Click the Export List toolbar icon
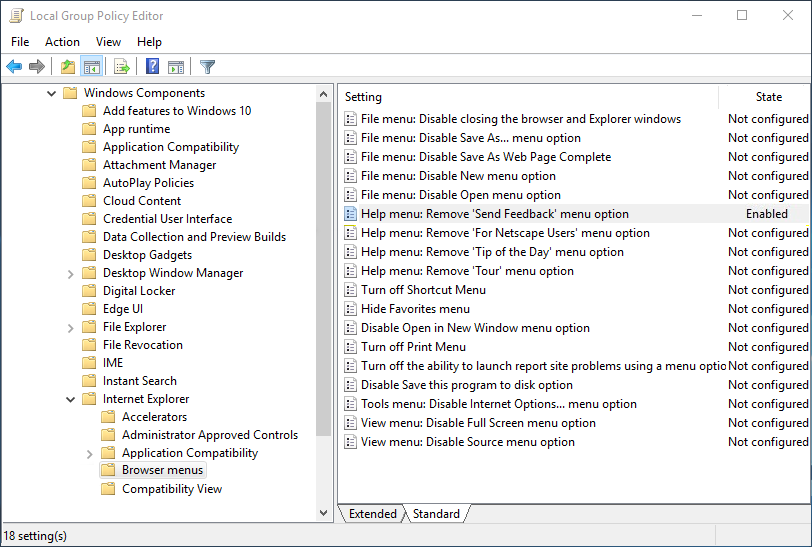This screenshot has width=812, height=547. click(121, 67)
